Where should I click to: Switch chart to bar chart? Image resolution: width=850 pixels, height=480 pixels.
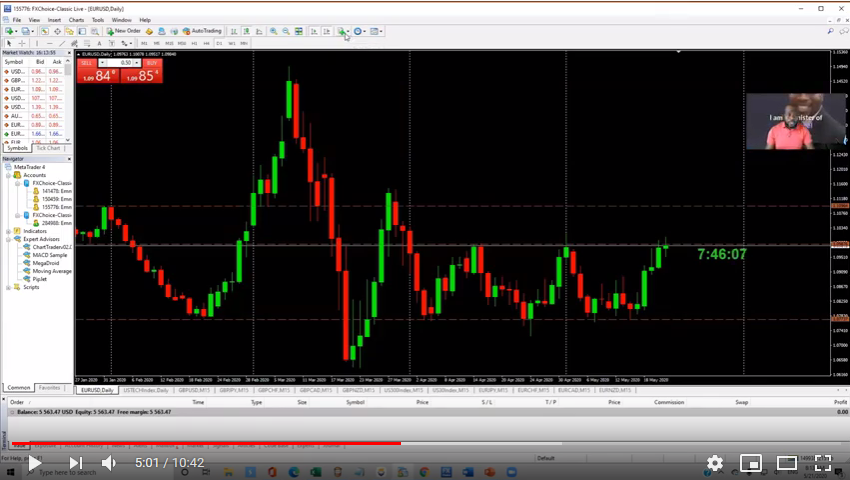pos(234,31)
